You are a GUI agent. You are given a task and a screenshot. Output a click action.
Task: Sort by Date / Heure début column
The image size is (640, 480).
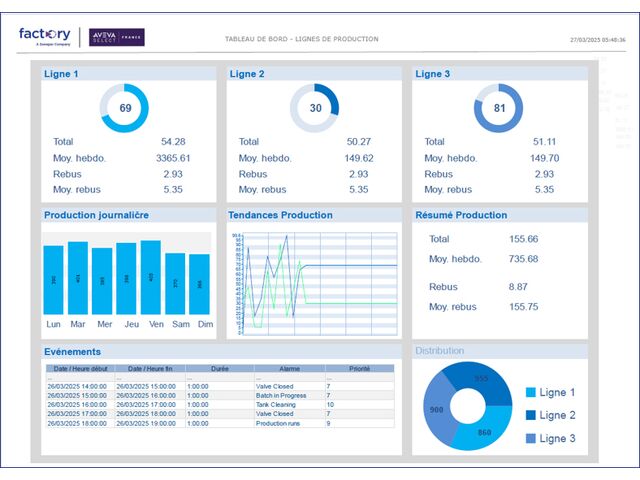coord(80,368)
